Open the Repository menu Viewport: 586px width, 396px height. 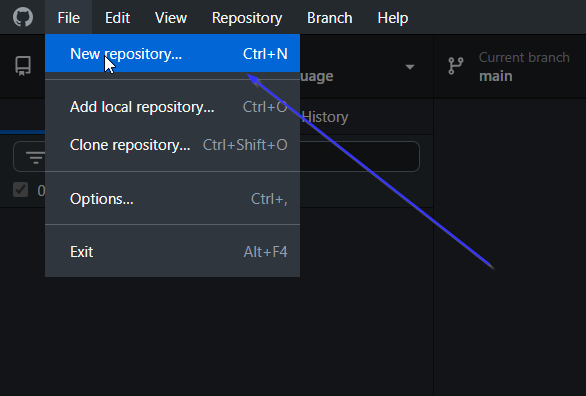pos(247,18)
